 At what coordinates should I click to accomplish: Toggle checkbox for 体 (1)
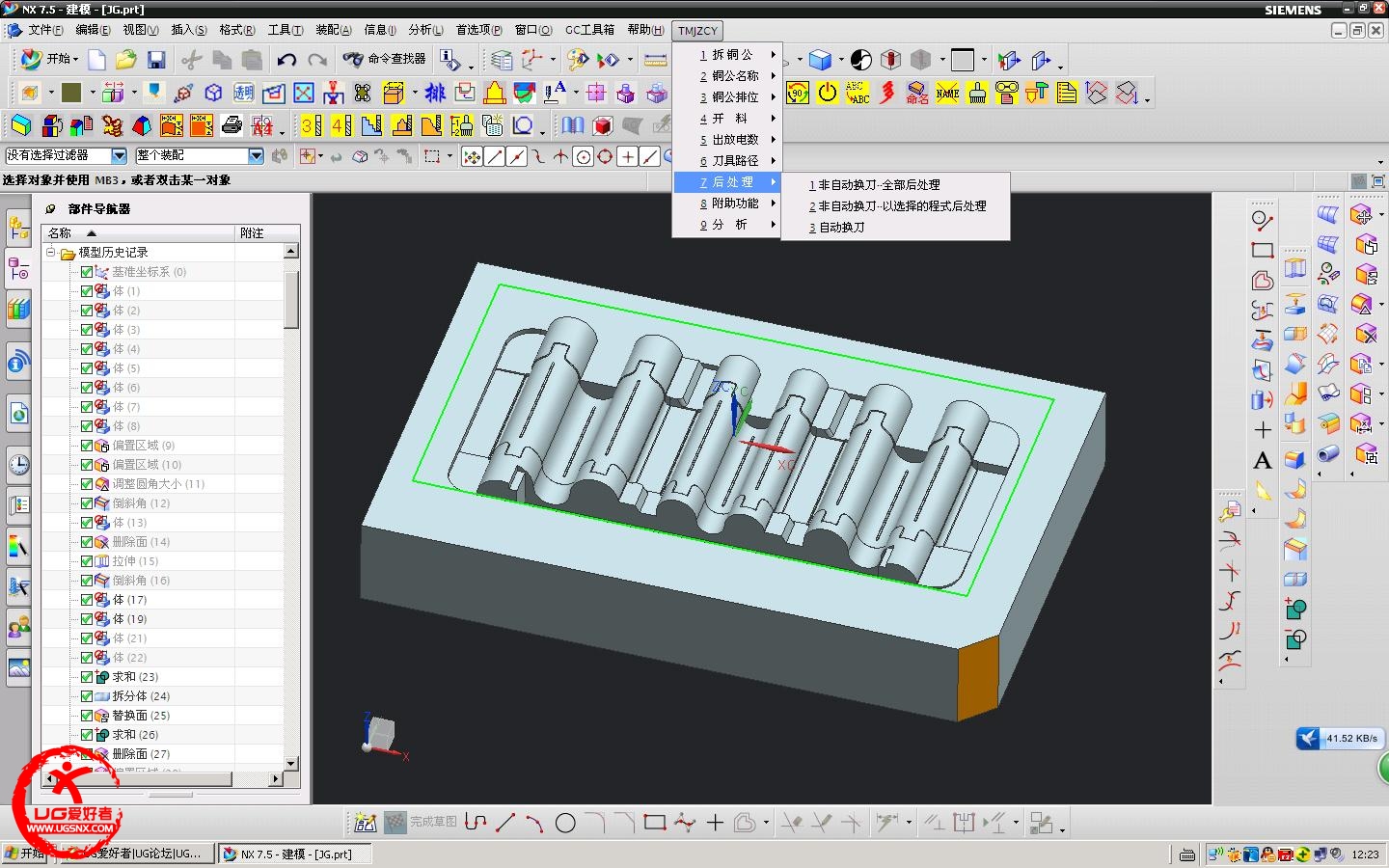tap(87, 291)
